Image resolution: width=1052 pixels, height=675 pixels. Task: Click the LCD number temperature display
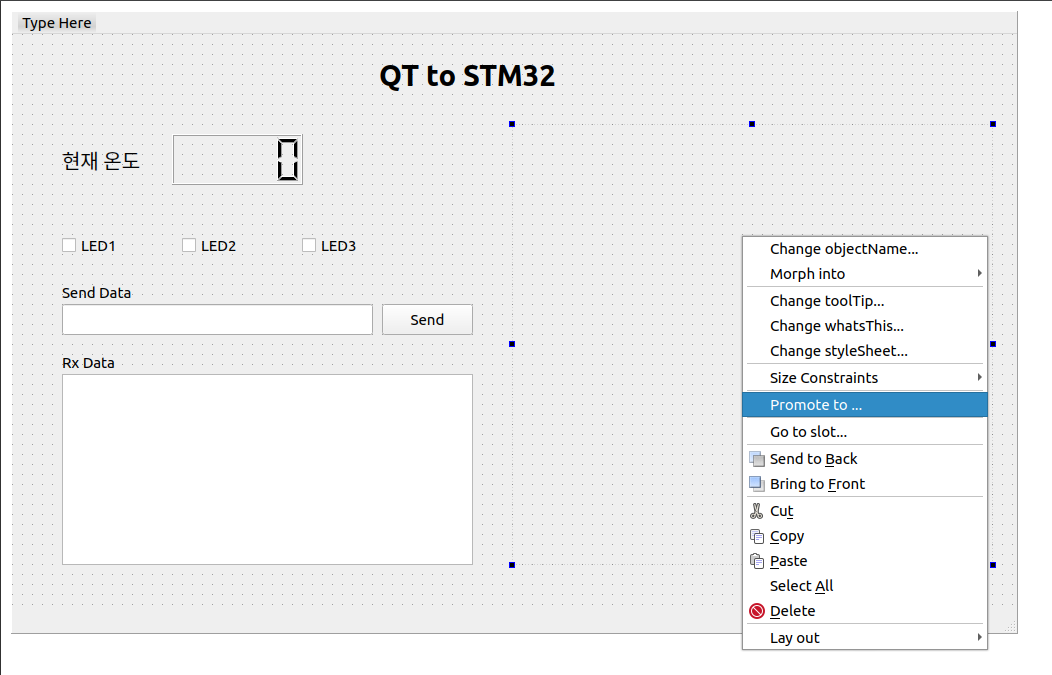[x=238, y=160]
